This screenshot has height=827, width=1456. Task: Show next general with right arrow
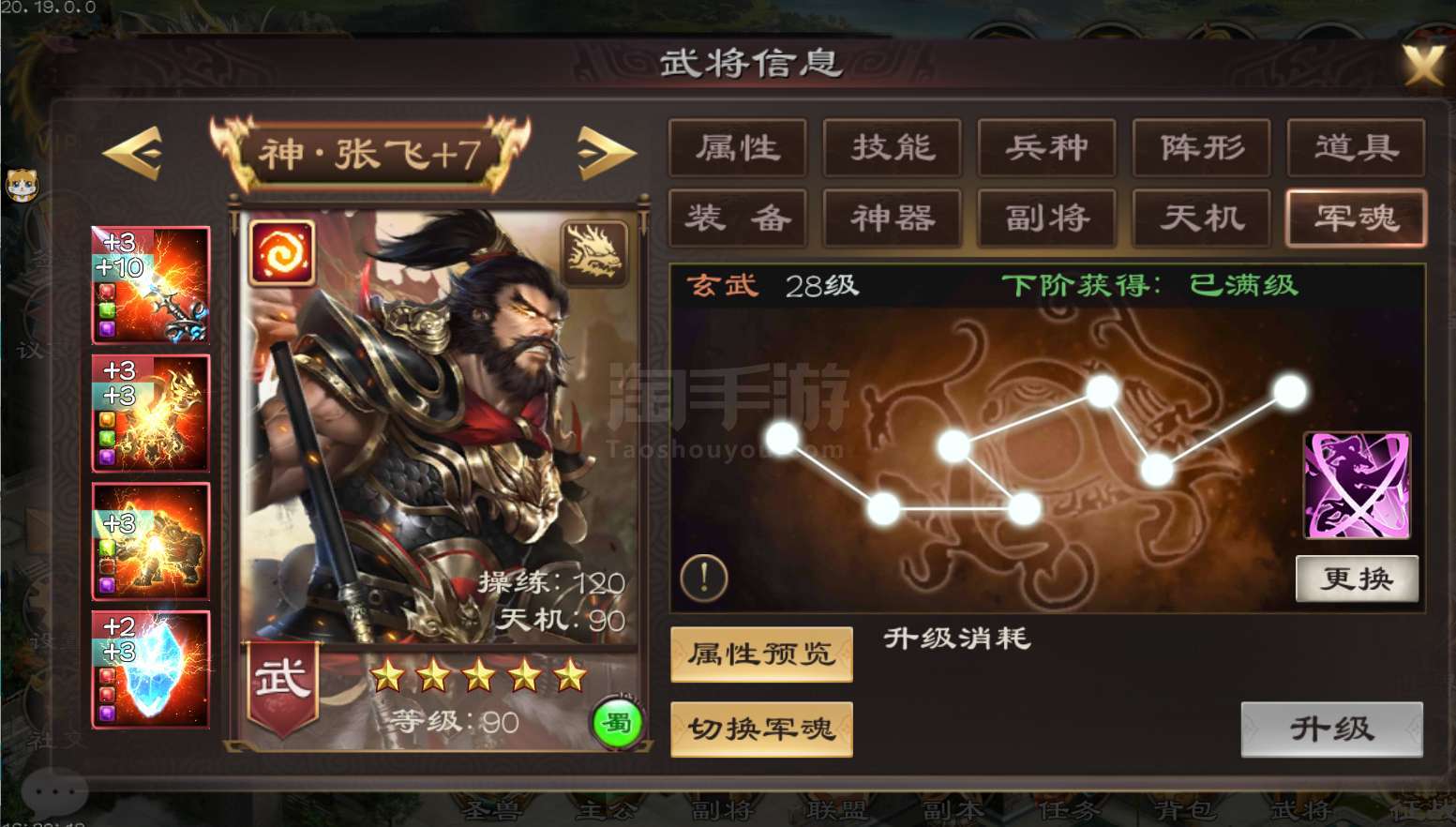607,152
